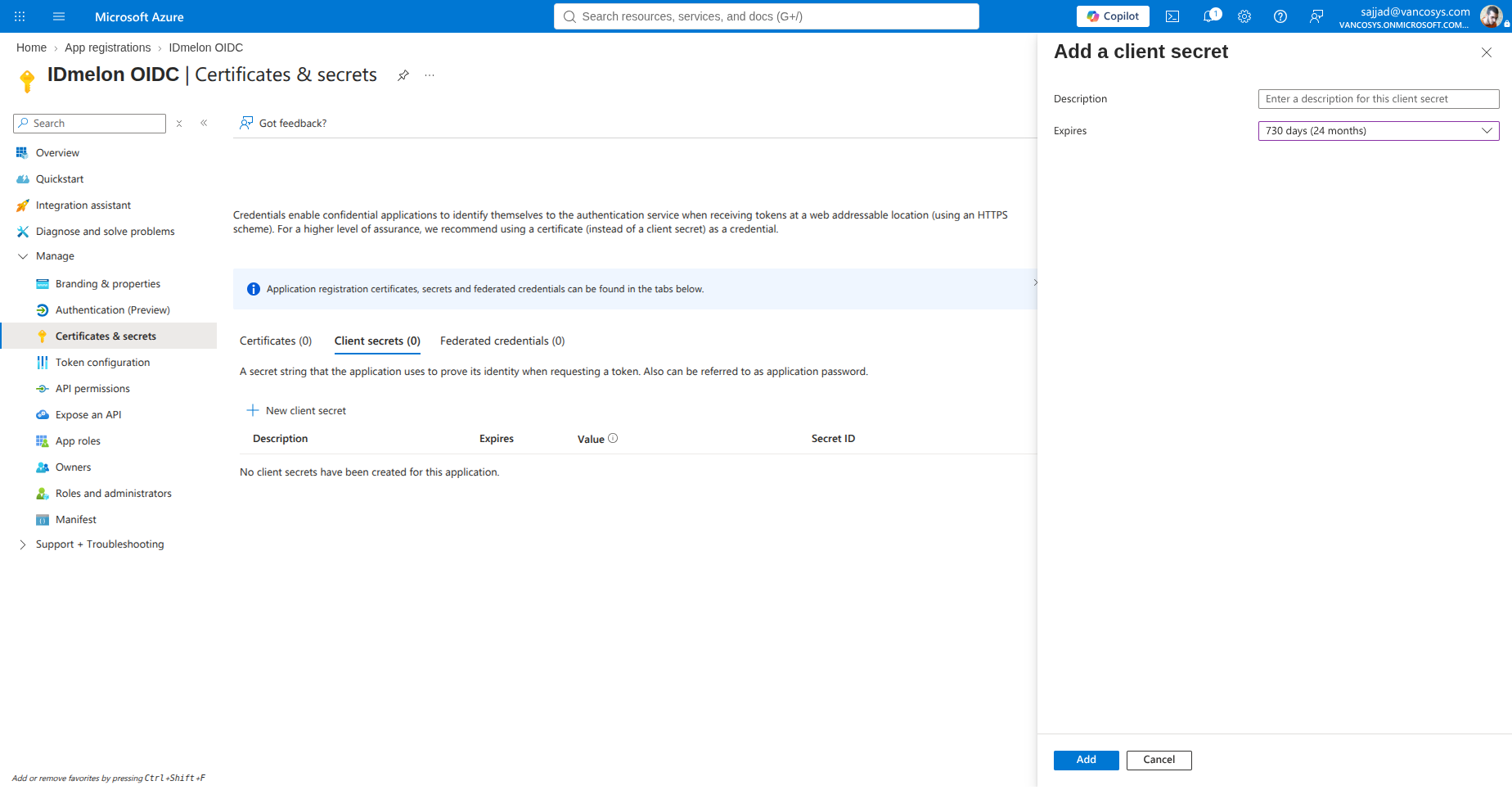Click the Microsoft Azure home label
Image resolution: width=1512 pixels, height=790 pixels.
tap(139, 16)
